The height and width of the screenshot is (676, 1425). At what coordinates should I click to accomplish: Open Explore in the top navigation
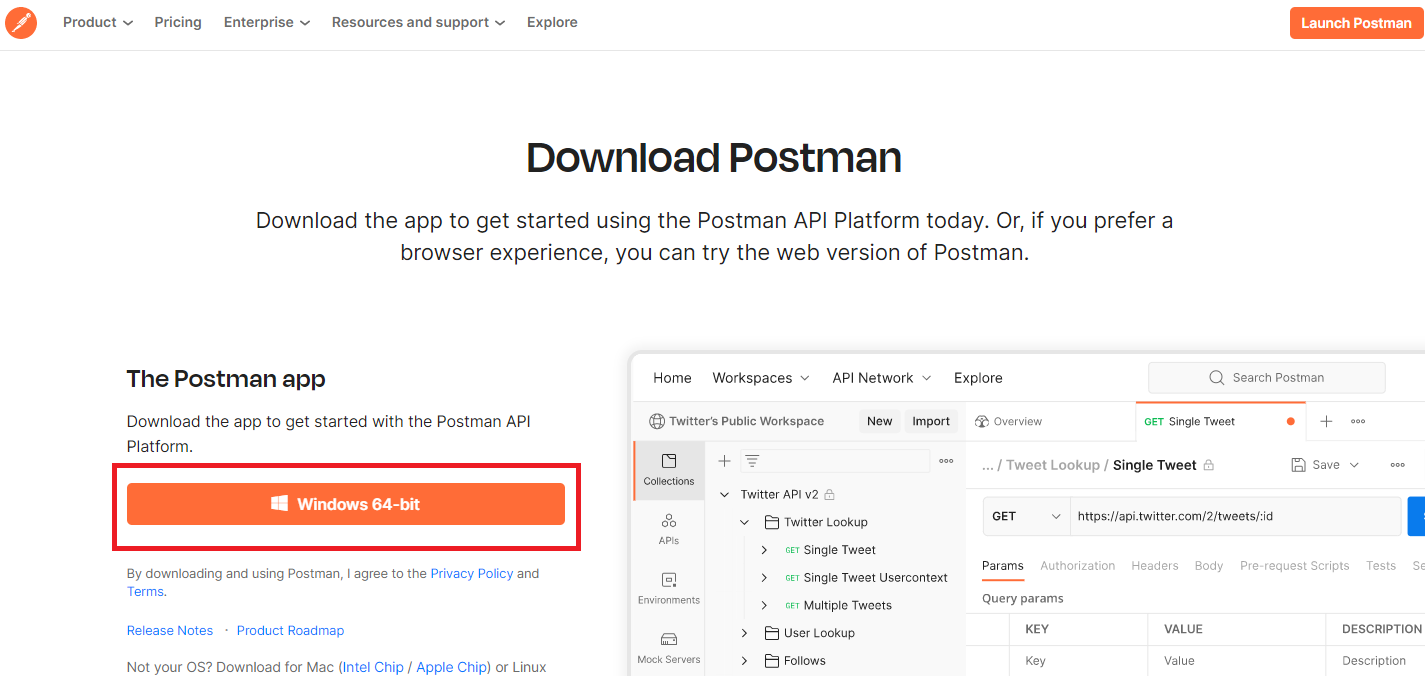(552, 22)
